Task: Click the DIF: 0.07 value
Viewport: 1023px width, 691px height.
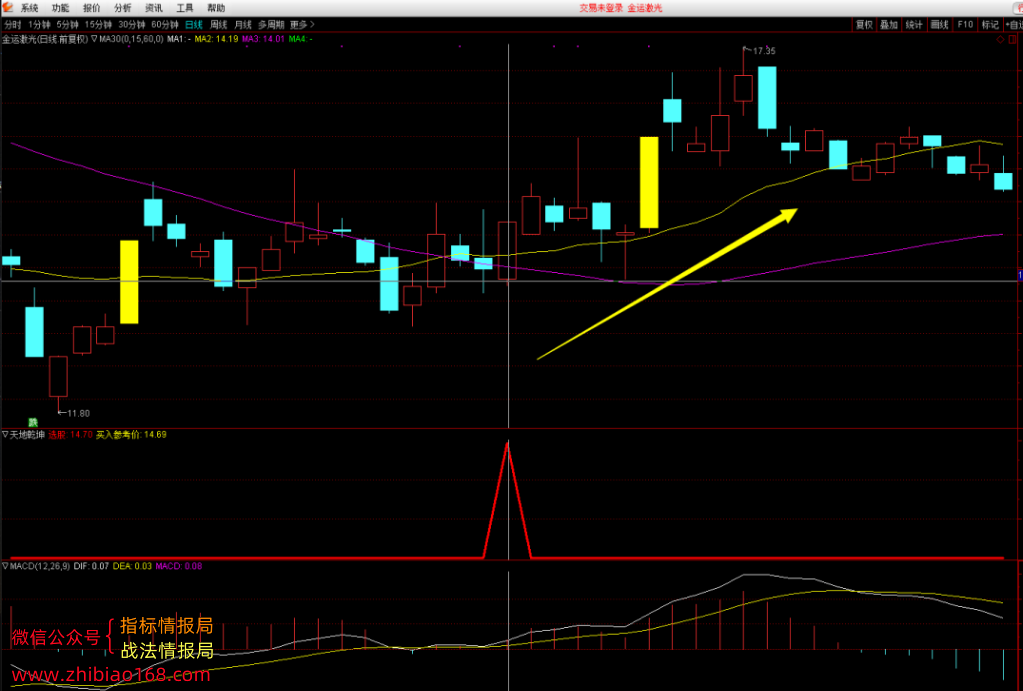Action: [91, 566]
